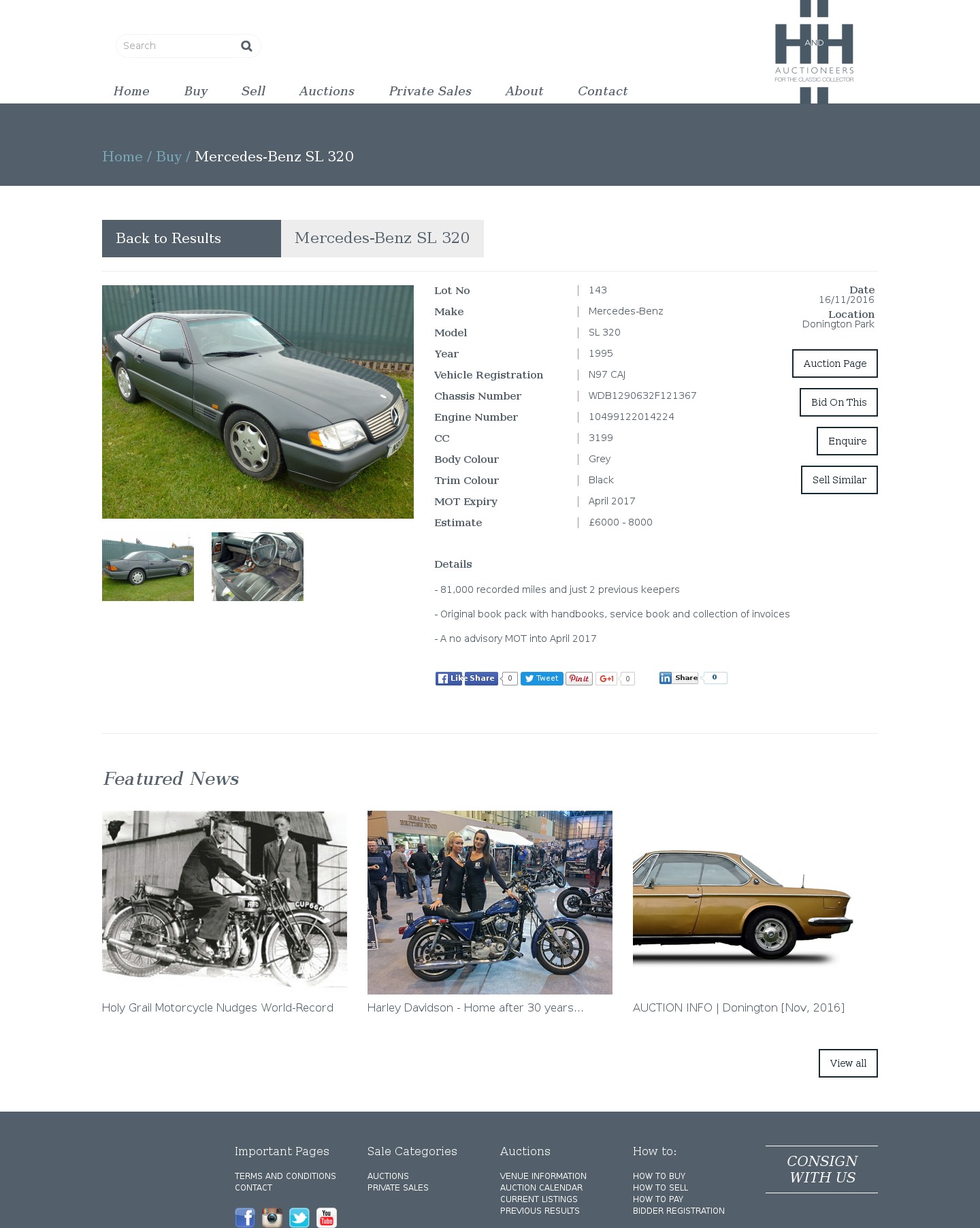980x1228 pixels.
Task: Open How to Pay footer link
Action: (658, 1199)
